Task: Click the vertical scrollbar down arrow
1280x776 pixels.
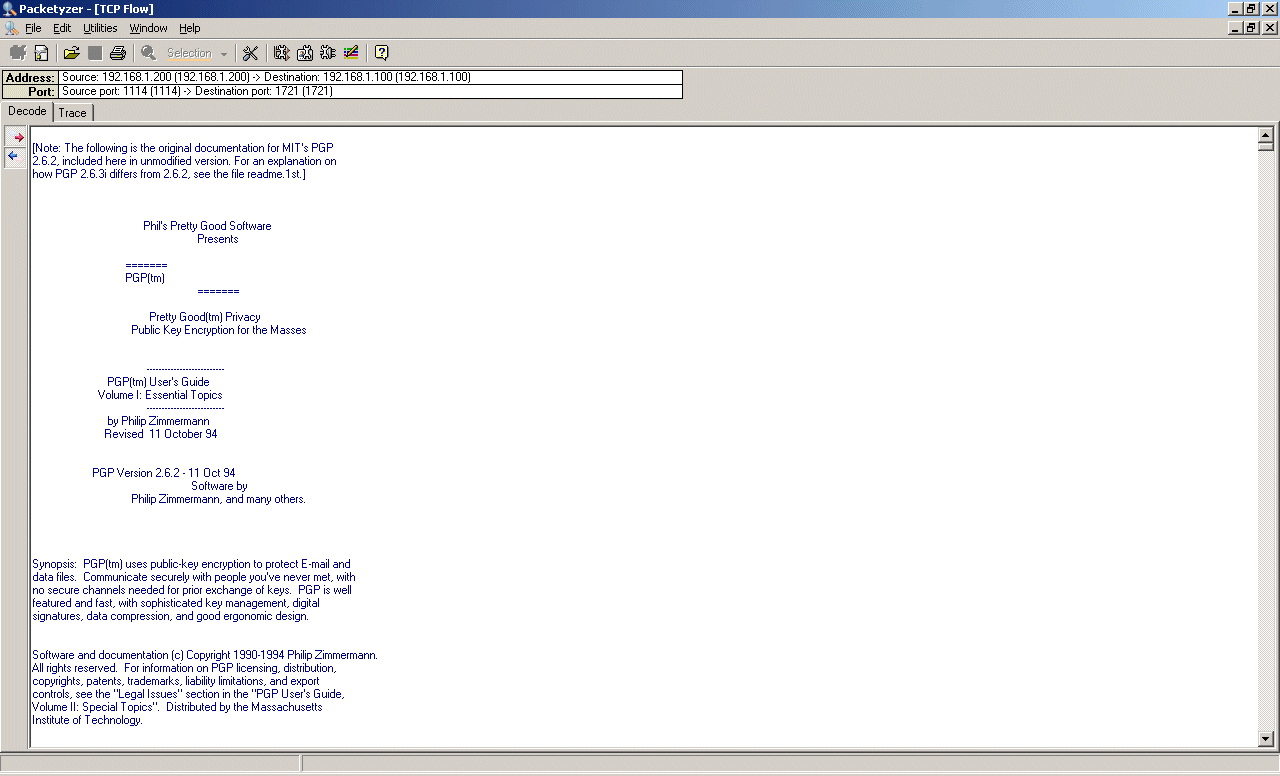Action: tap(1265, 739)
